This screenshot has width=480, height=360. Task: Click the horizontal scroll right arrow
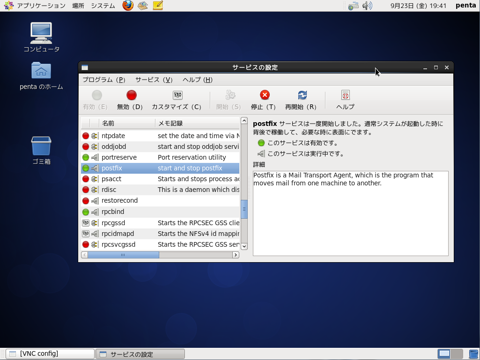(236, 255)
